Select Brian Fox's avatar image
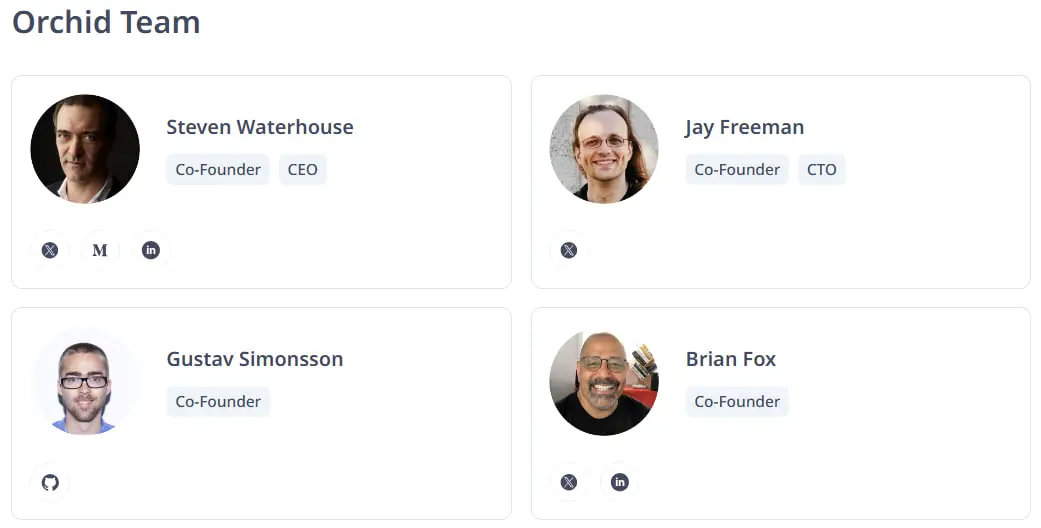The image size is (1041, 528). [604, 381]
